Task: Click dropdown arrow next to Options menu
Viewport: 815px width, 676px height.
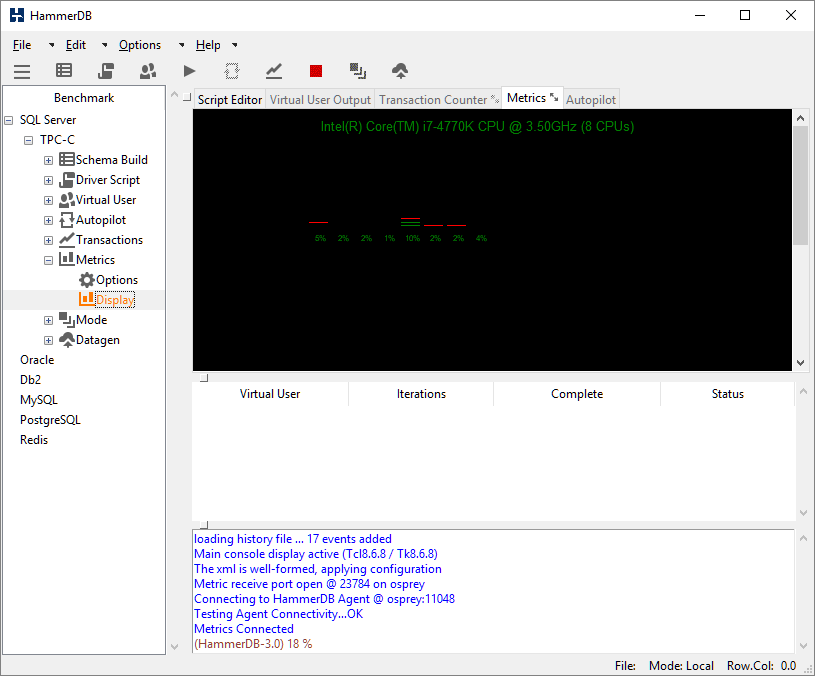Action: [181, 45]
